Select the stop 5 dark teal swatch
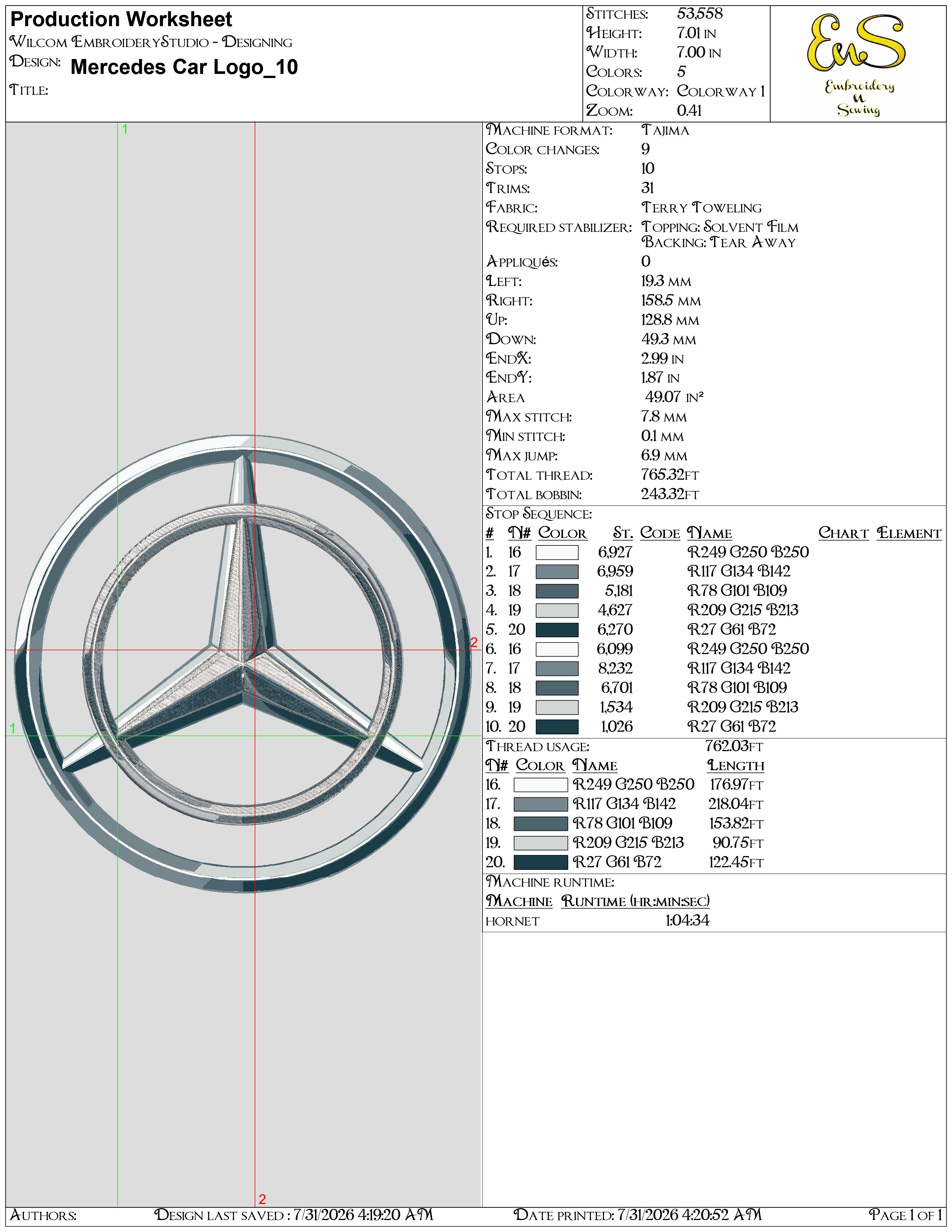Screen dimensions: 952x1232 click(x=557, y=629)
